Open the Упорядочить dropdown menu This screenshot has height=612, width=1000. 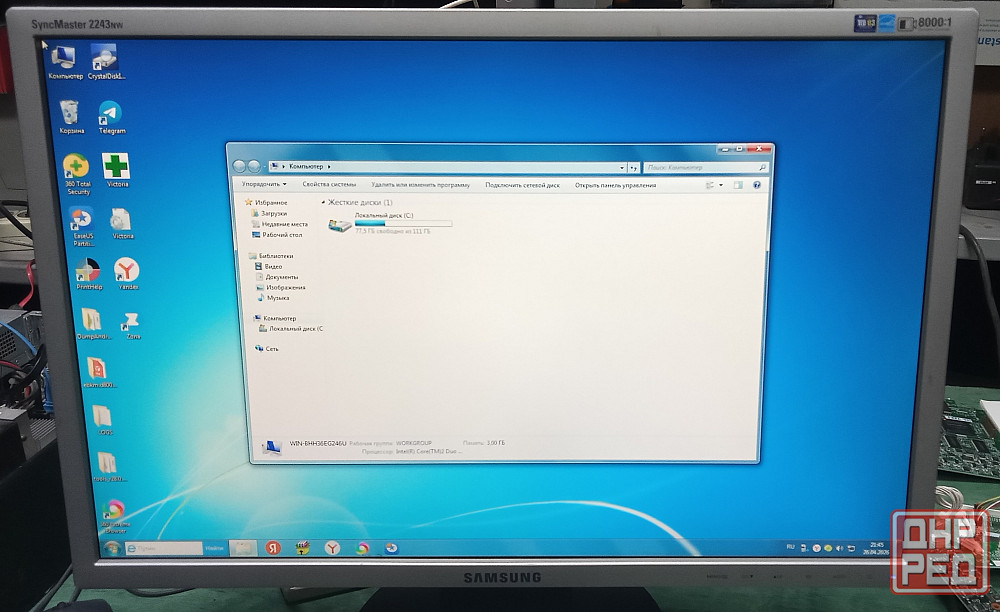click(x=264, y=185)
